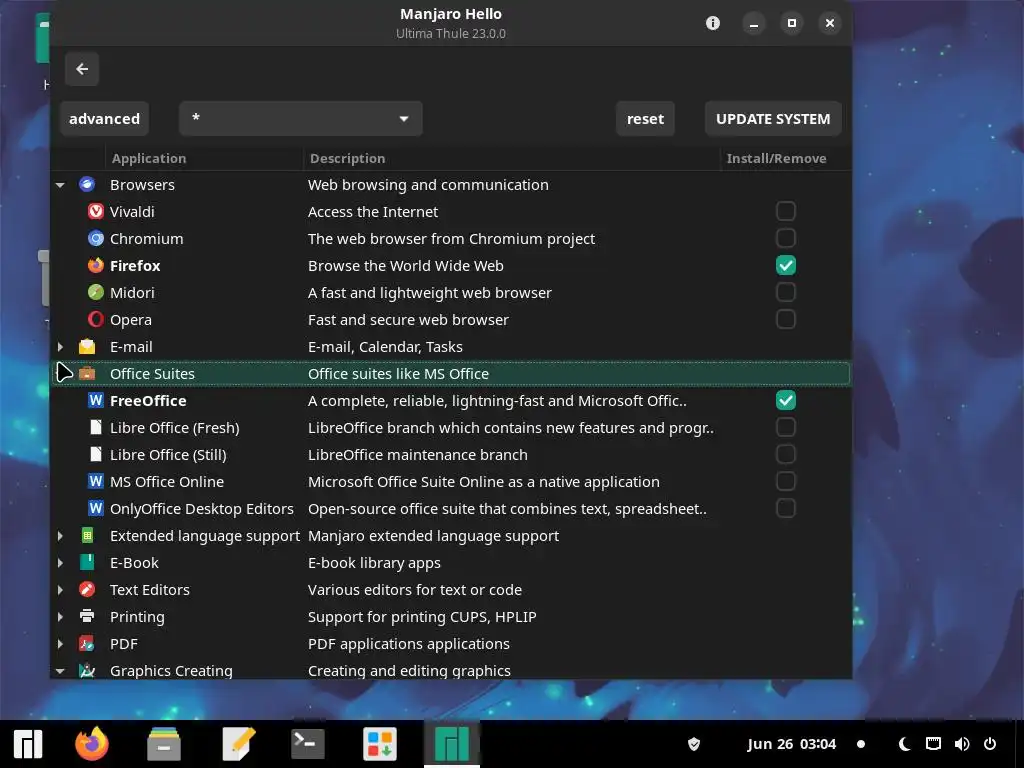Tick the Vivaldi install checkbox

(786, 211)
